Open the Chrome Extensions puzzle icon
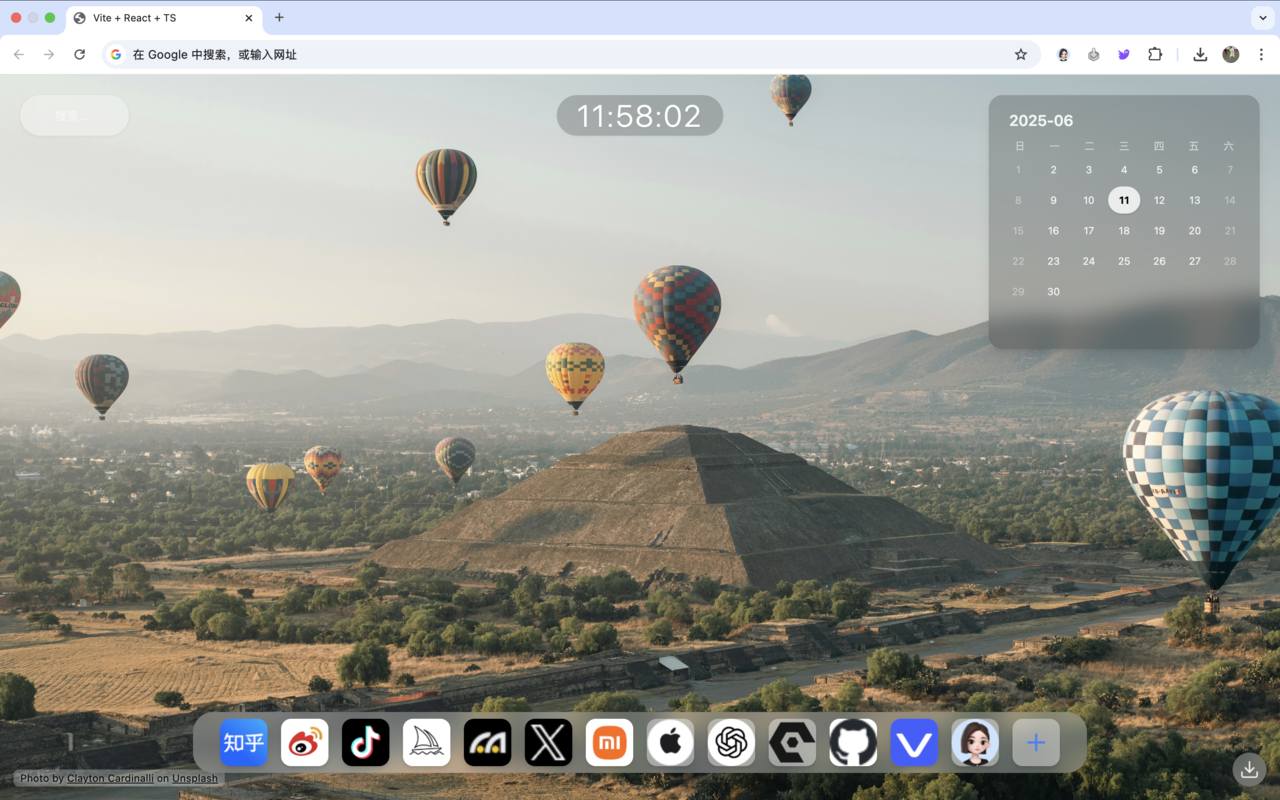The image size is (1280, 800). click(x=1155, y=55)
